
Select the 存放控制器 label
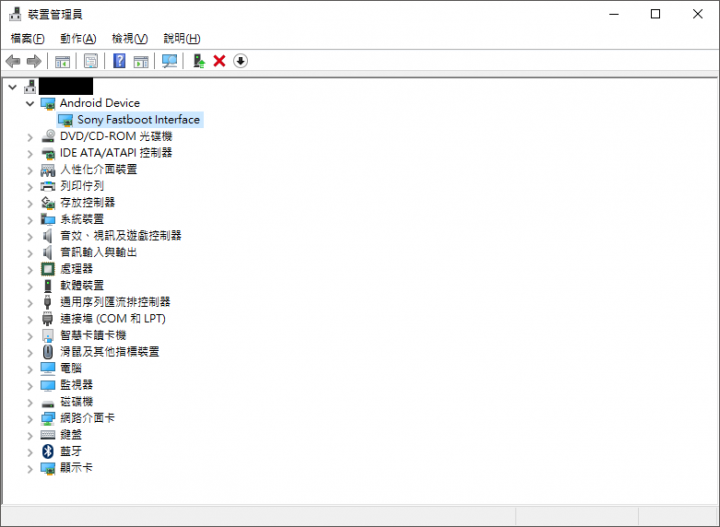click(88, 202)
